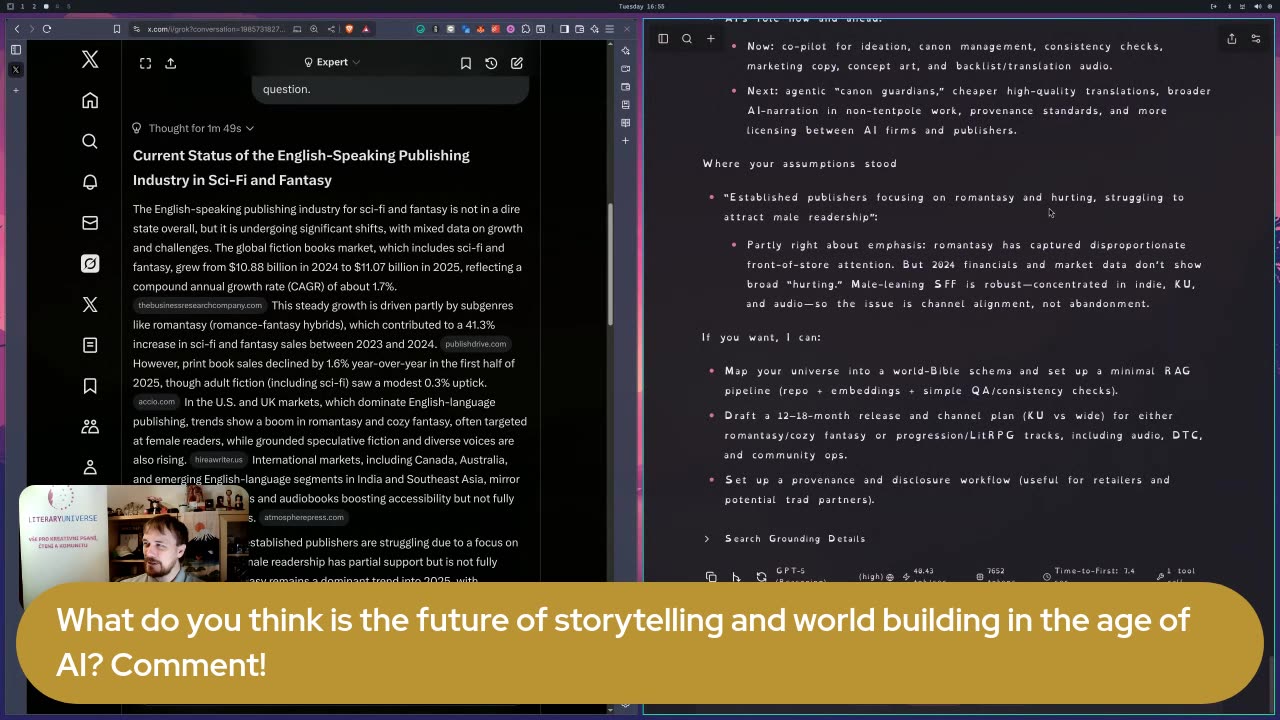Viewport: 1280px width, 720px height.
Task: Toggle right chat app sidebar
Action: [x=663, y=39]
